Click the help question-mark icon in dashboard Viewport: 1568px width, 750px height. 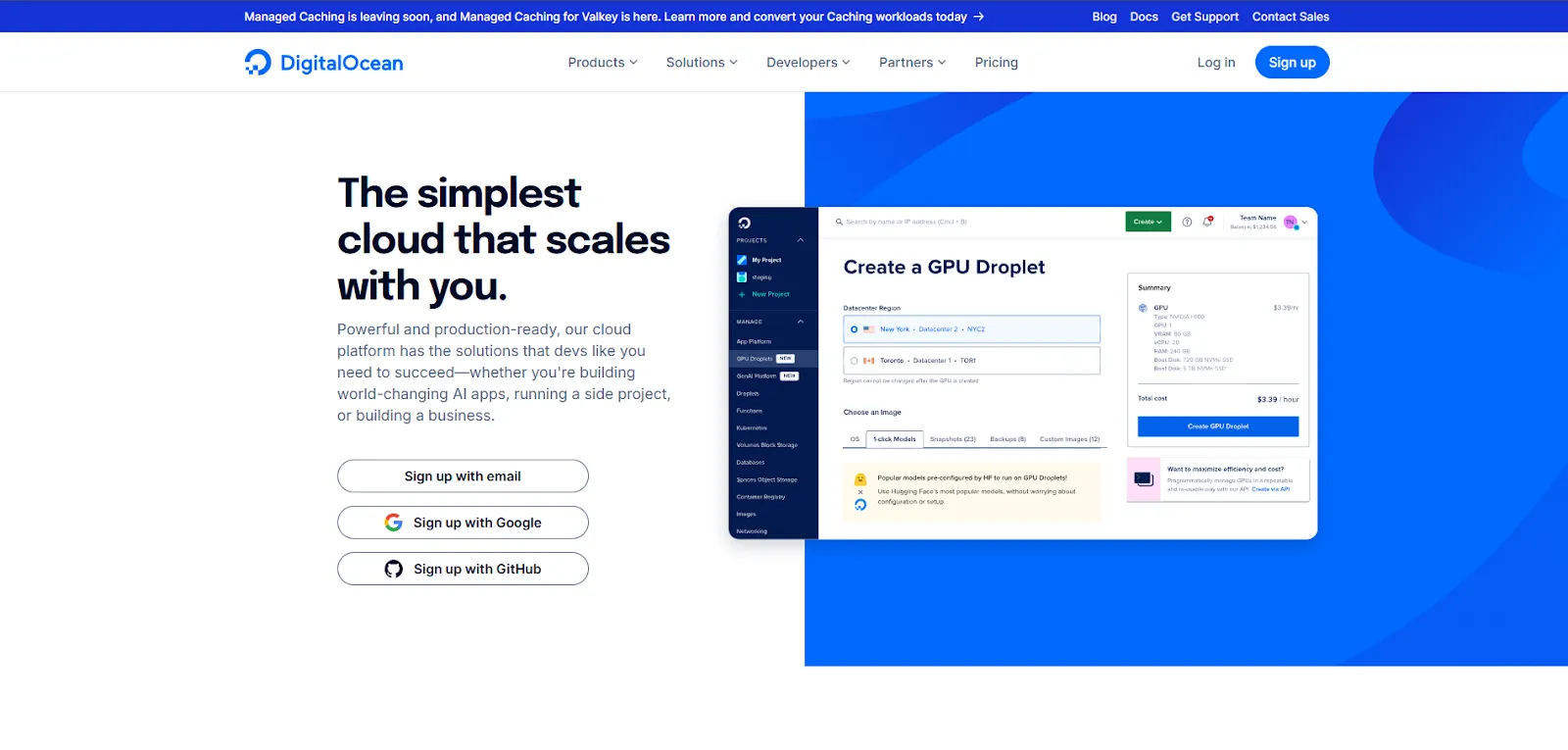1187,222
